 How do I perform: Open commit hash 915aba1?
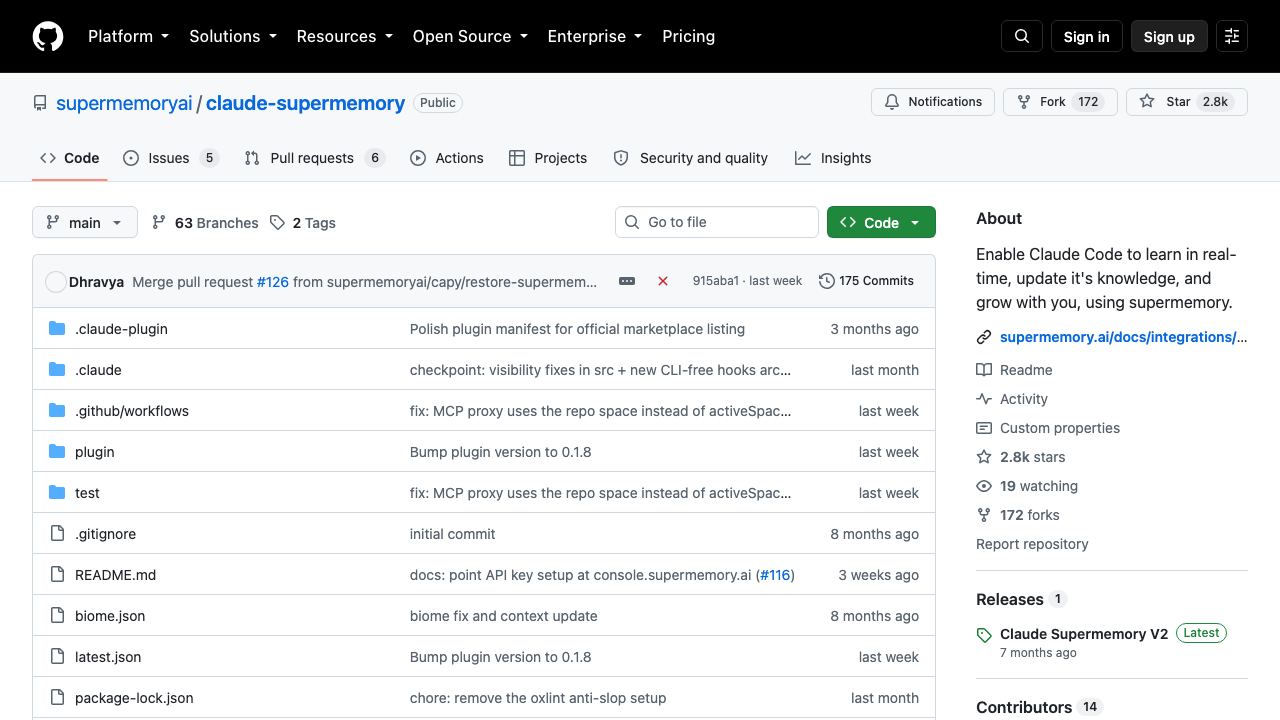pos(715,281)
